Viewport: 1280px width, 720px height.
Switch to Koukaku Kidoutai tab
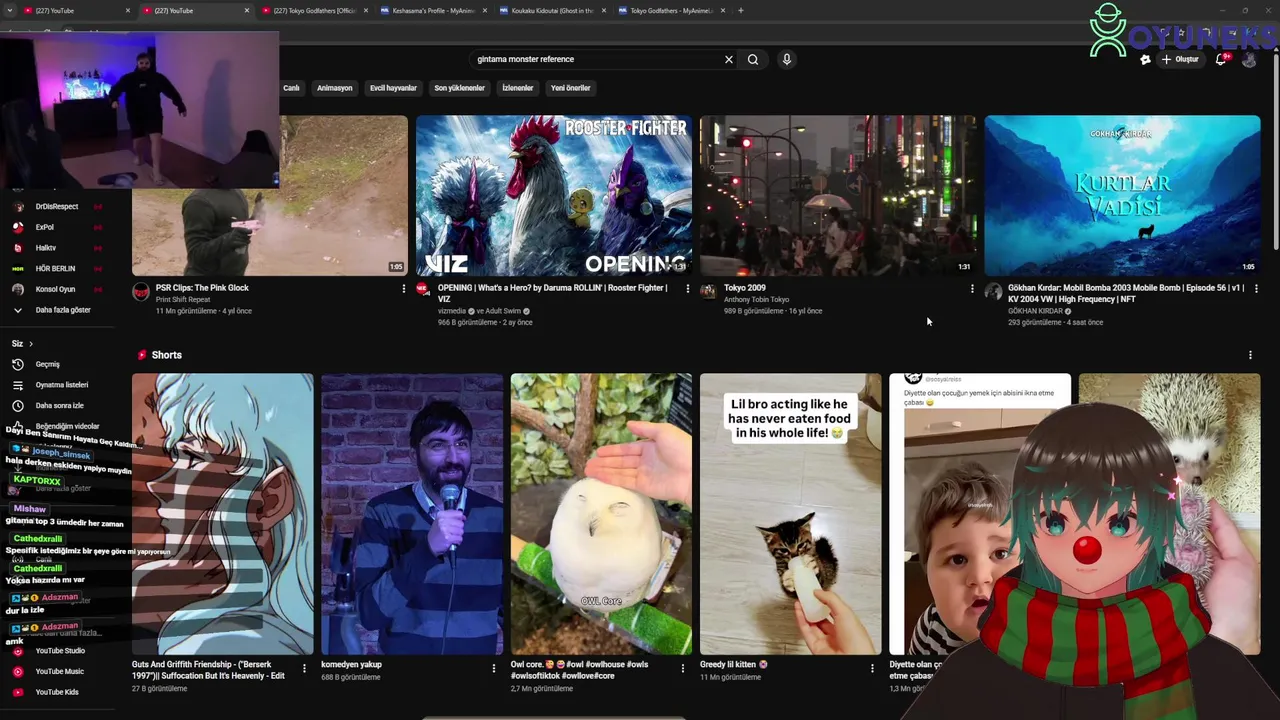point(552,11)
